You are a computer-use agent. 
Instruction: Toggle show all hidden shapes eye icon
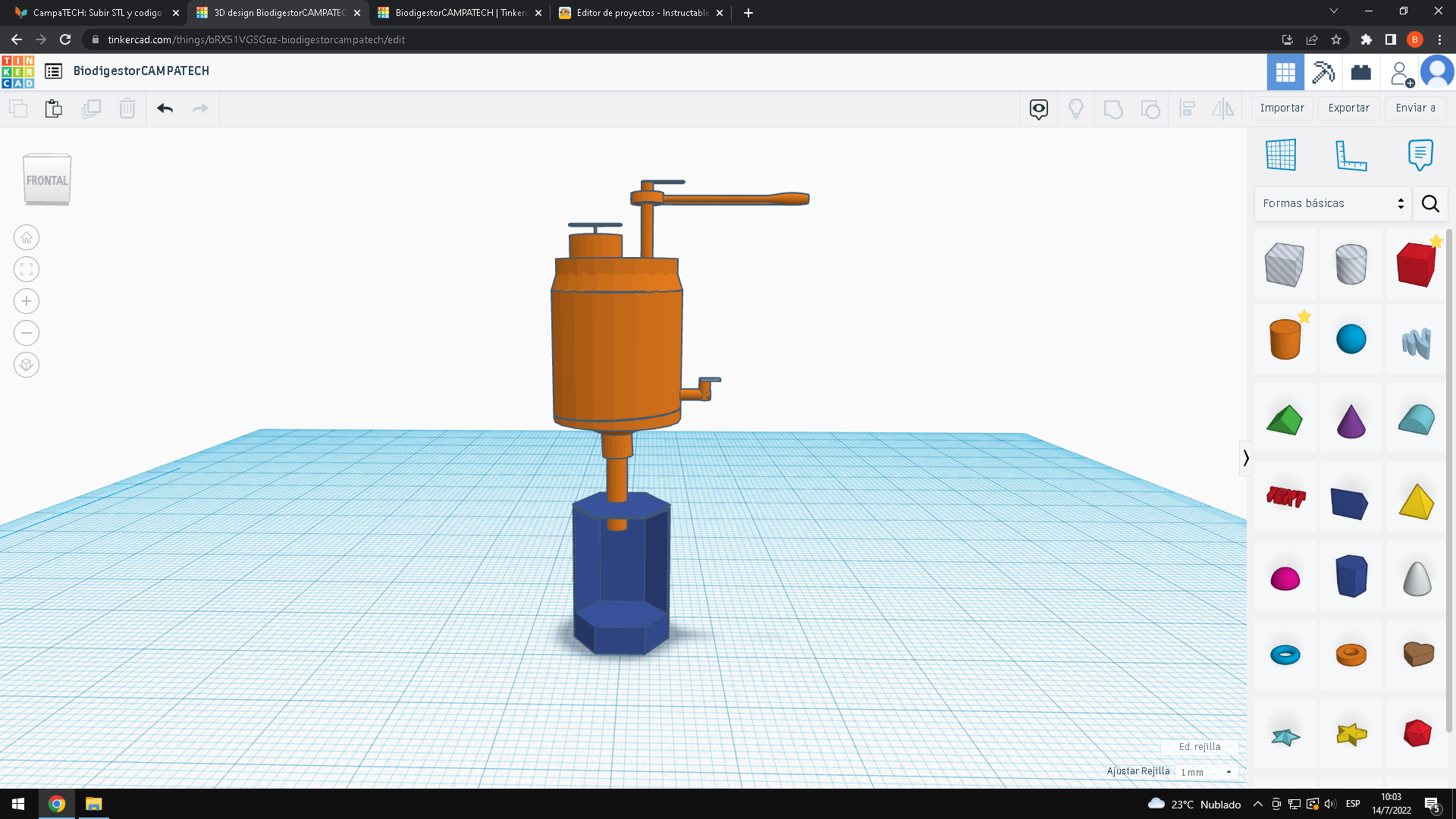click(1039, 109)
